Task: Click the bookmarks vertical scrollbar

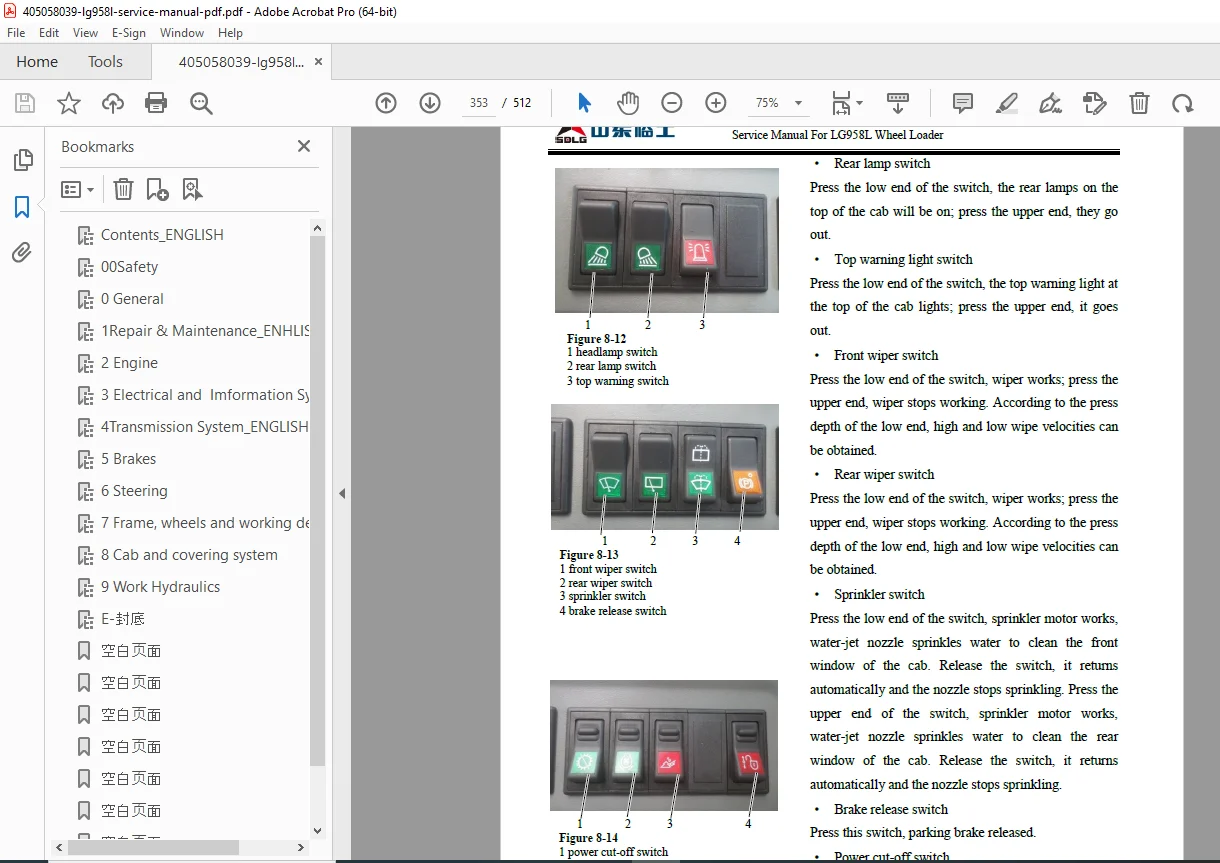Action: coord(318,500)
